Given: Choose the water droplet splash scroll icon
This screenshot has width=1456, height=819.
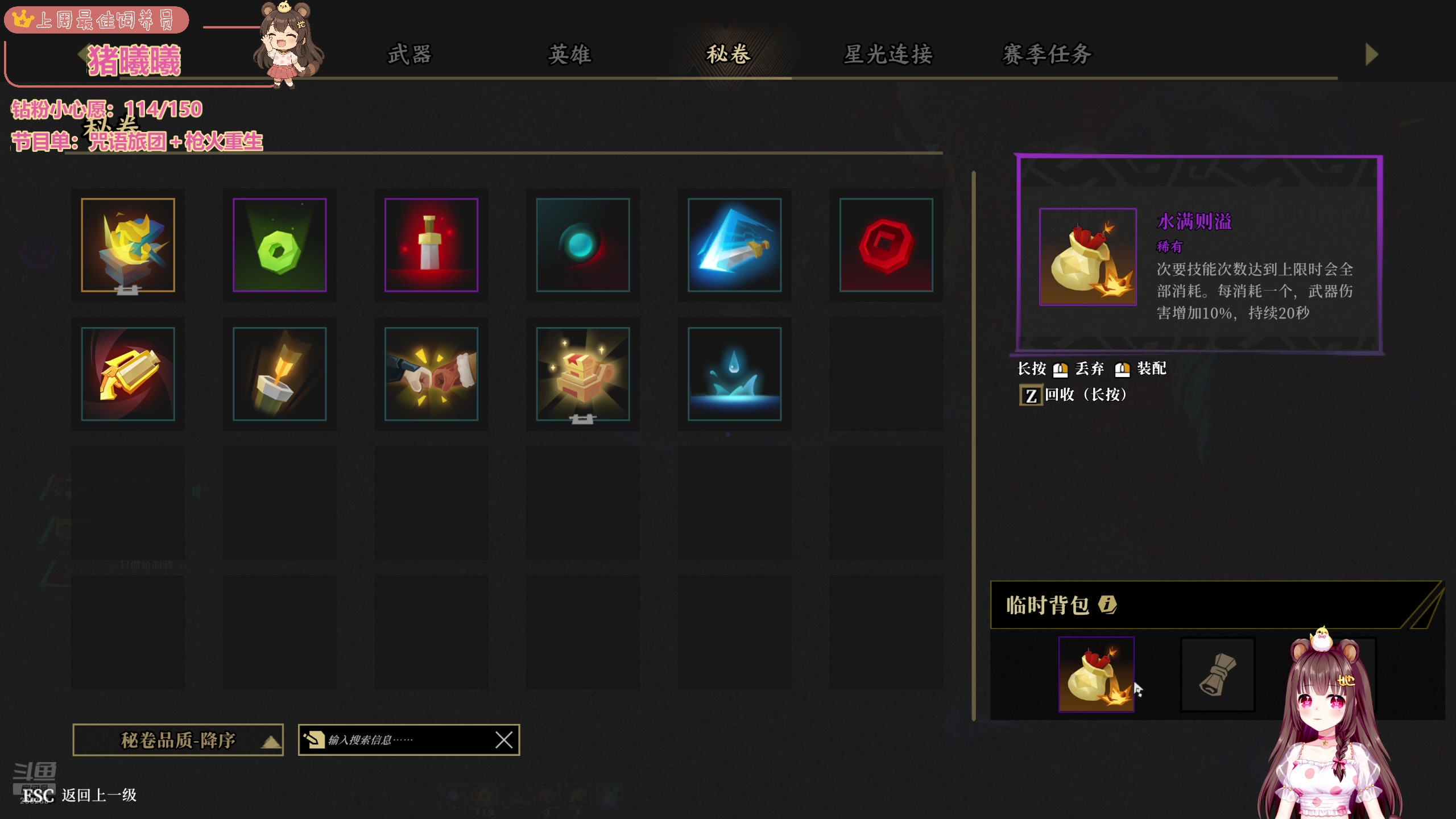Looking at the screenshot, I should 734,374.
